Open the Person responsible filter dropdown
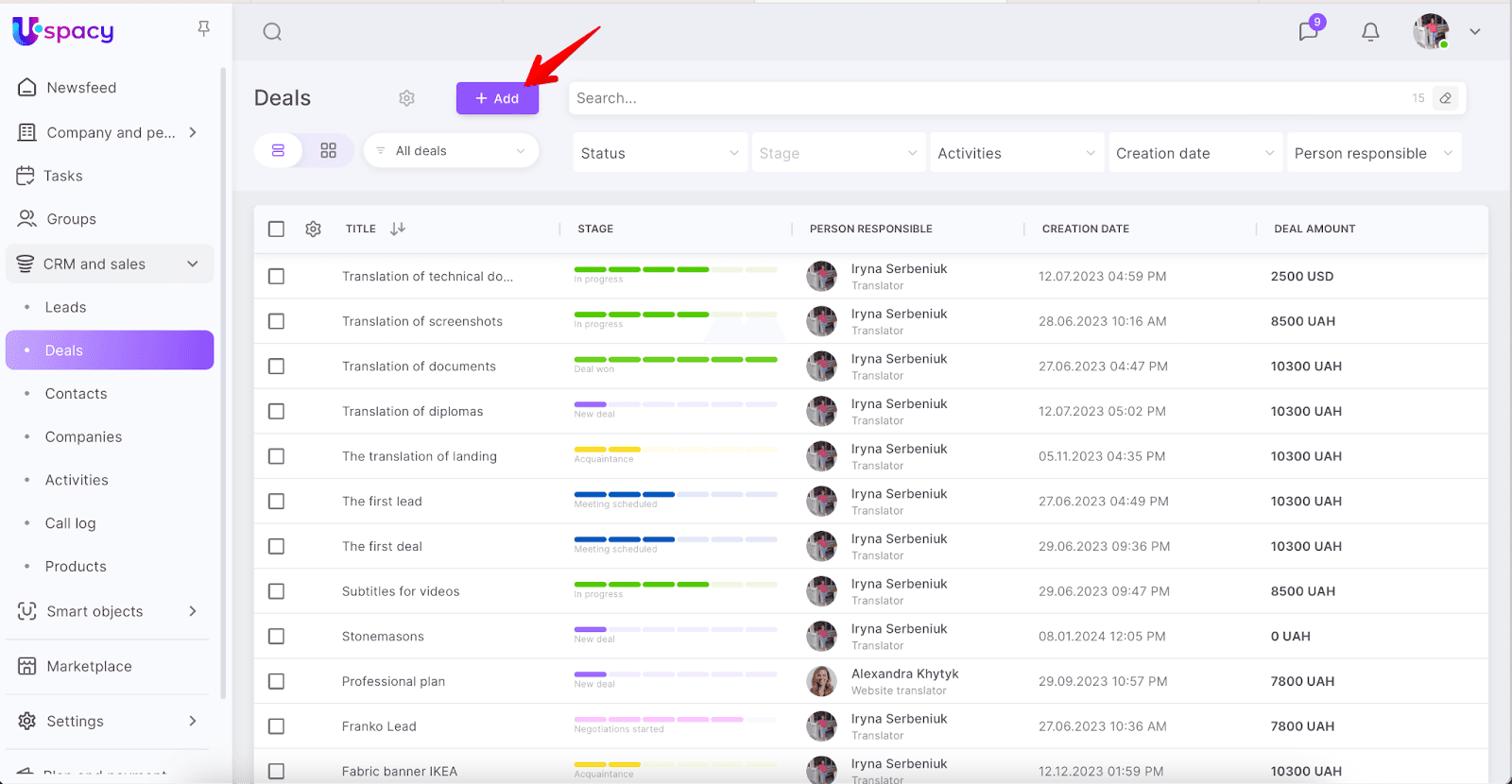1512x784 pixels. (1373, 153)
